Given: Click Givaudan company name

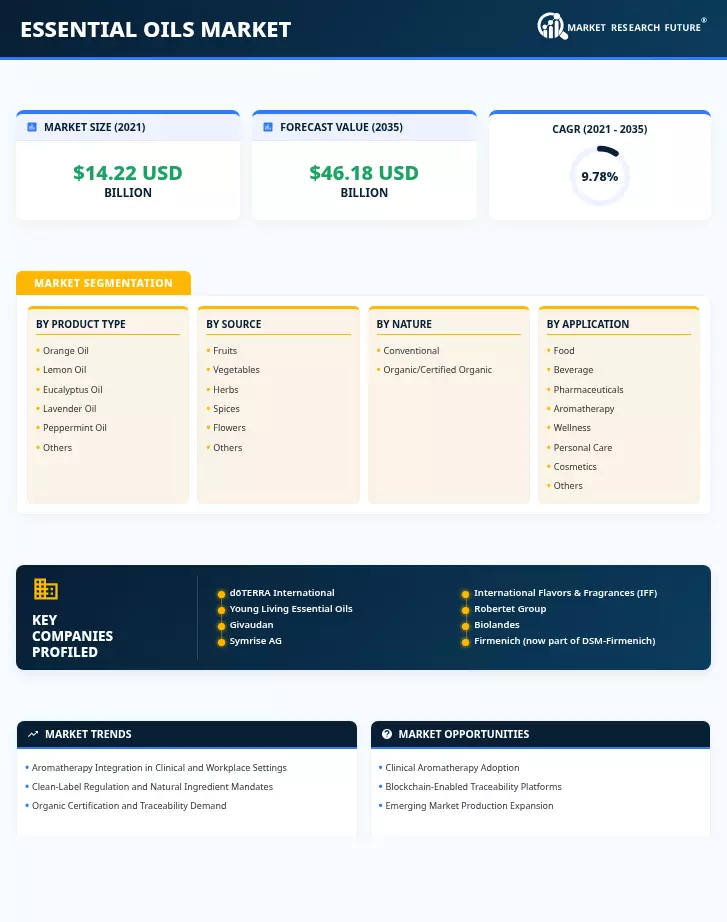Looking at the screenshot, I should click(251, 624).
